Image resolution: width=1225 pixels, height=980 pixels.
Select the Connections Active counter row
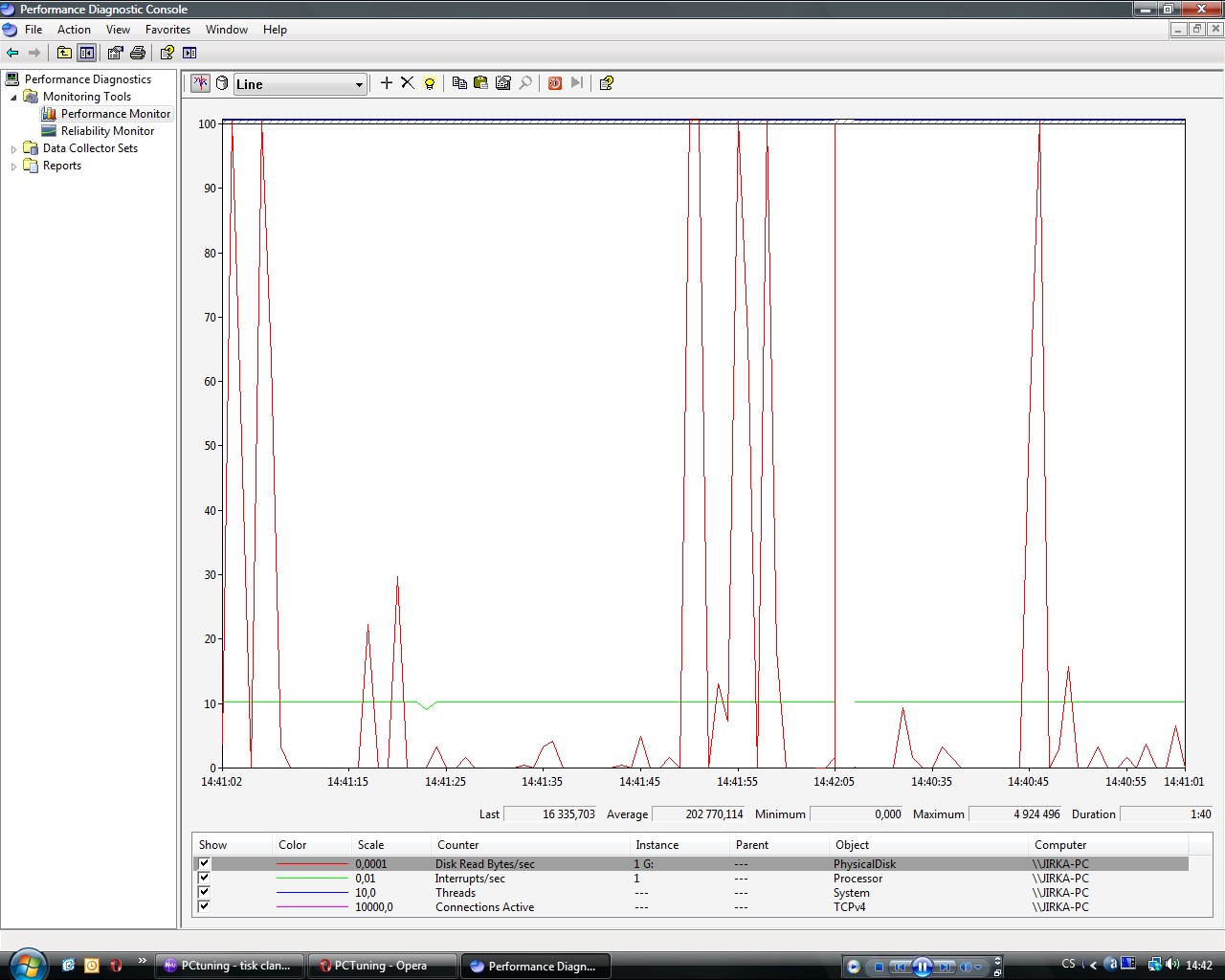(x=691, y=907)
